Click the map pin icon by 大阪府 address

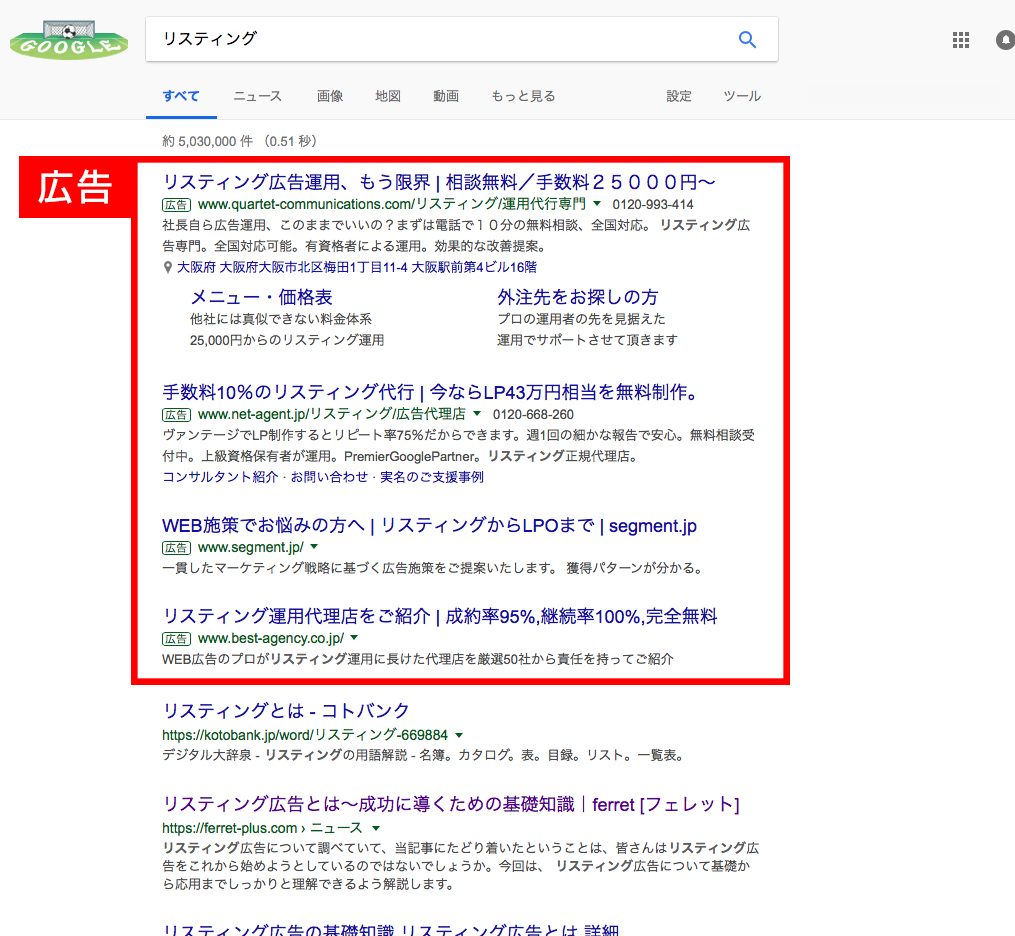pyautogui.click(x=168, y=267)
